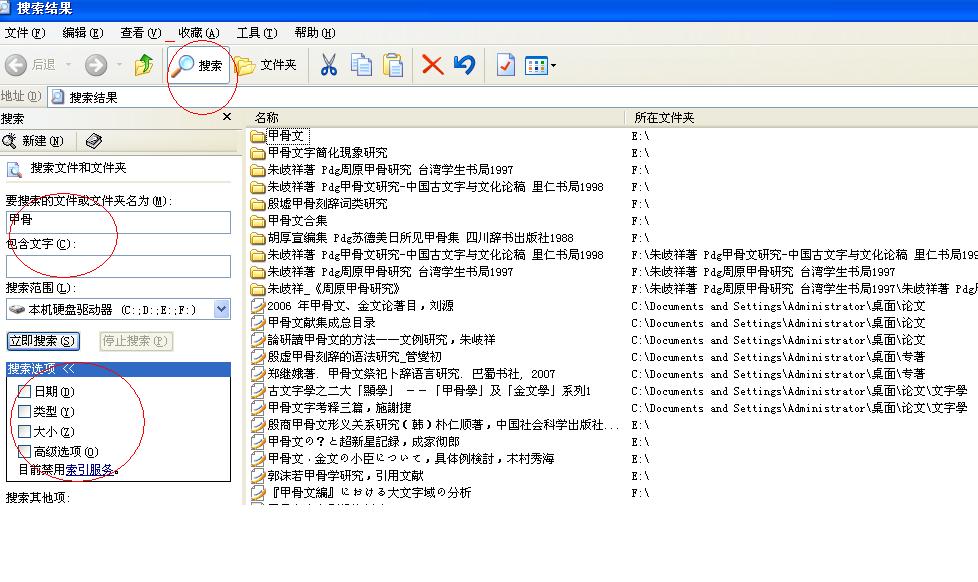Screen dimensions: 978x582
Task: Collapse the 搜索选项 section header
Action: (68, 370)
